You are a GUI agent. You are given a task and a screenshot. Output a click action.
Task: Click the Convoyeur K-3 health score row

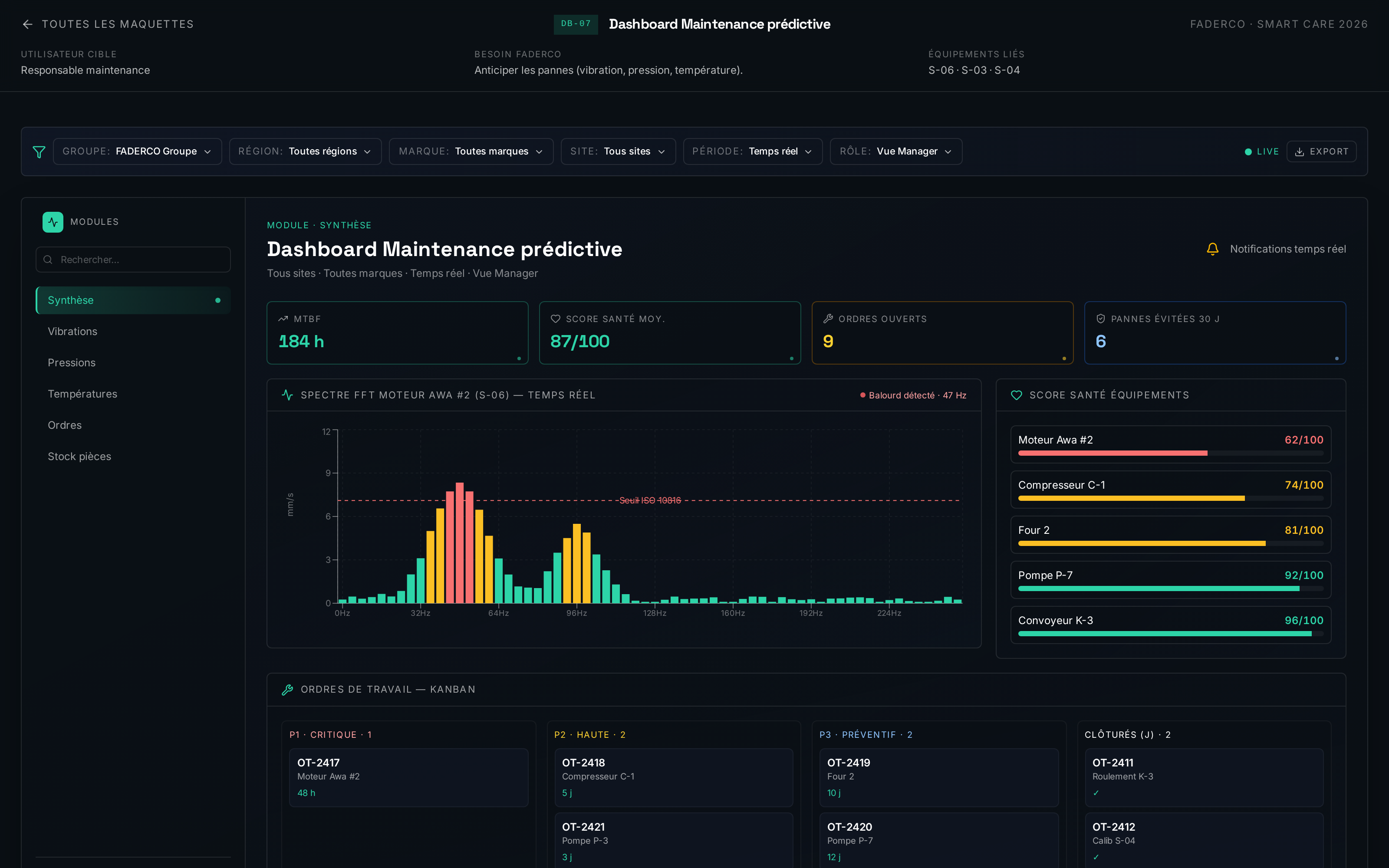[1171, 625]
